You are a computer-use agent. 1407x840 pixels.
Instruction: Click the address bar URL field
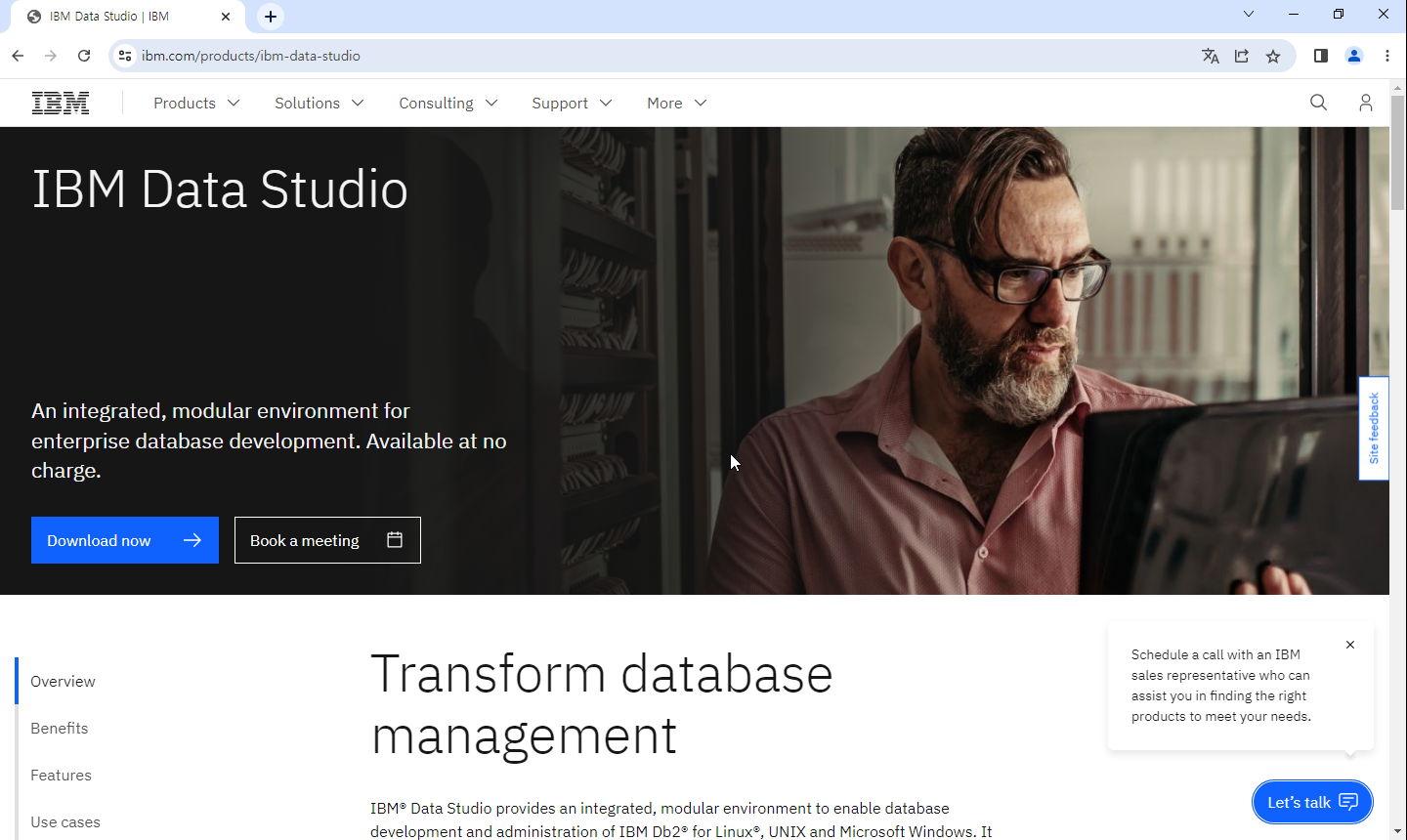pyautogui.click(x=664, y=56)
